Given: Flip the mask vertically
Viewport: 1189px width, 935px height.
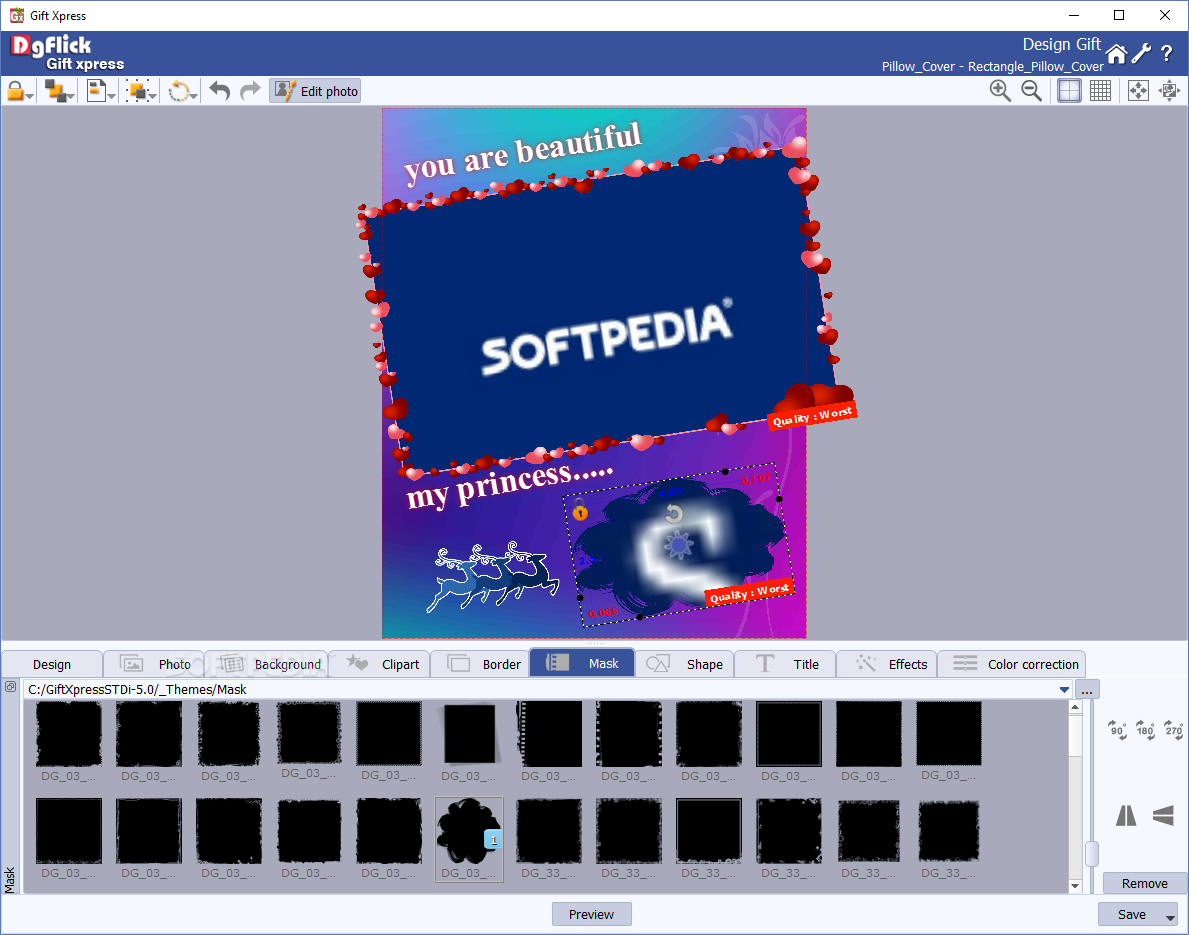Looking at the screenshot, I should coord(1163,815).
